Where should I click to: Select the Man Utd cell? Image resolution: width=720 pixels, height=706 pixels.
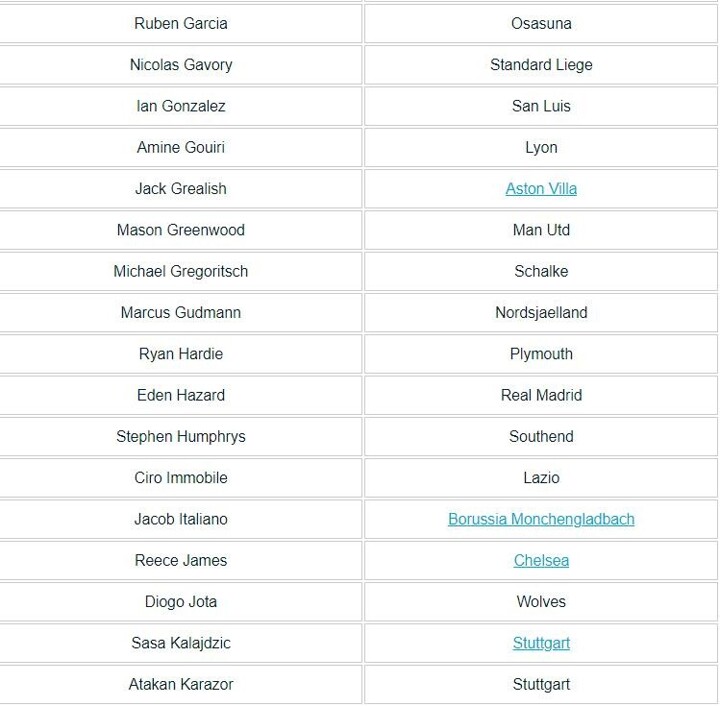541,230
